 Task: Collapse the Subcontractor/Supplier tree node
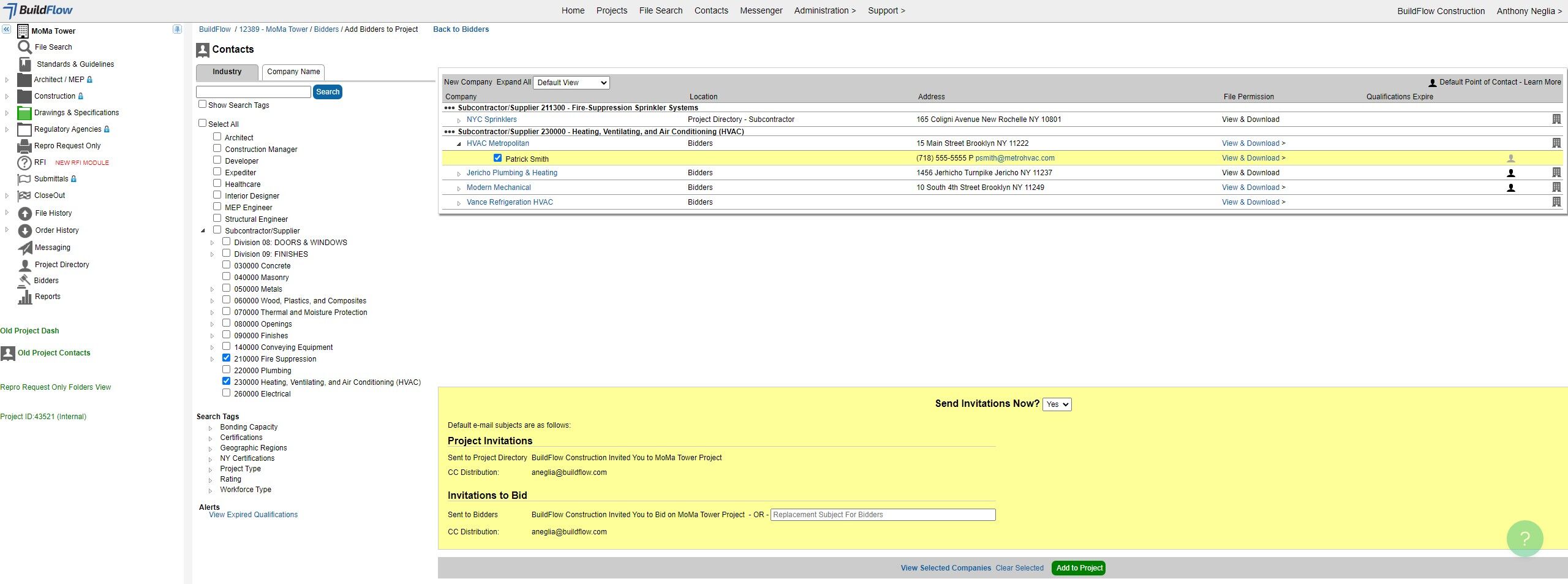coord(203,231)
